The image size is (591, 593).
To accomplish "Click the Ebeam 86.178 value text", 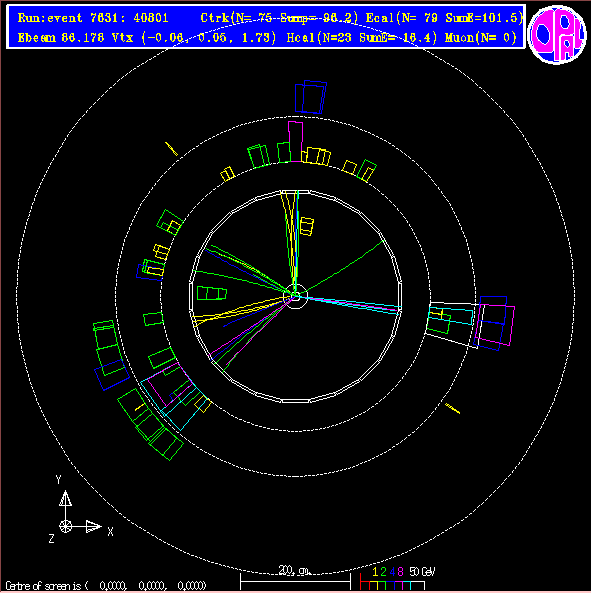I will coord(61,38).
